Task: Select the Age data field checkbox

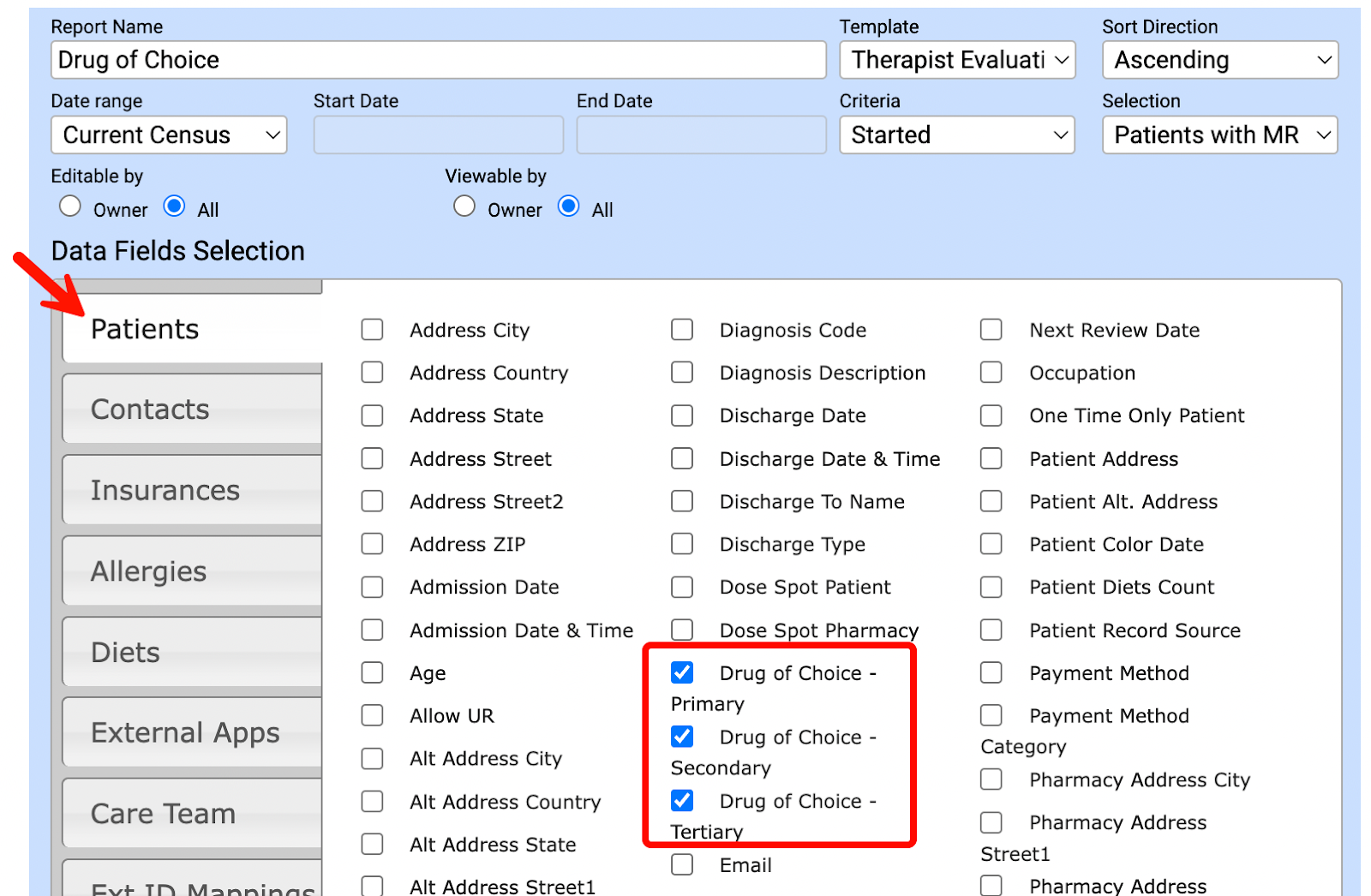Action: click(372, 672)
